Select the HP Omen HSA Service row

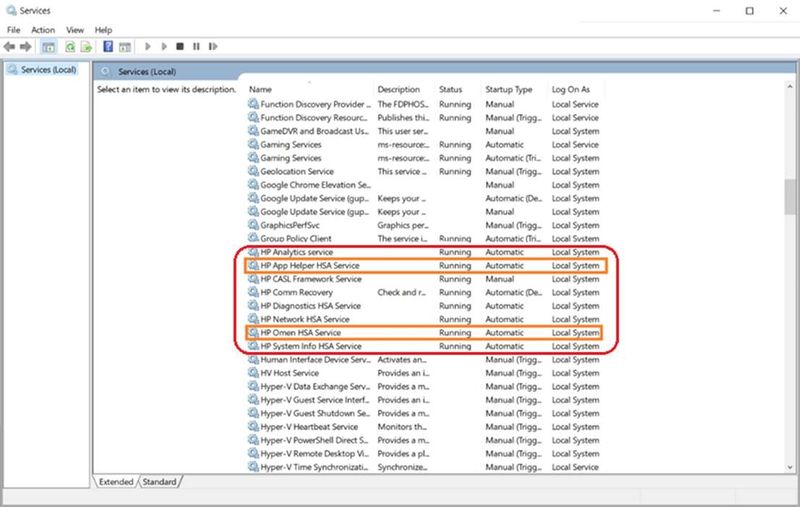425,333
